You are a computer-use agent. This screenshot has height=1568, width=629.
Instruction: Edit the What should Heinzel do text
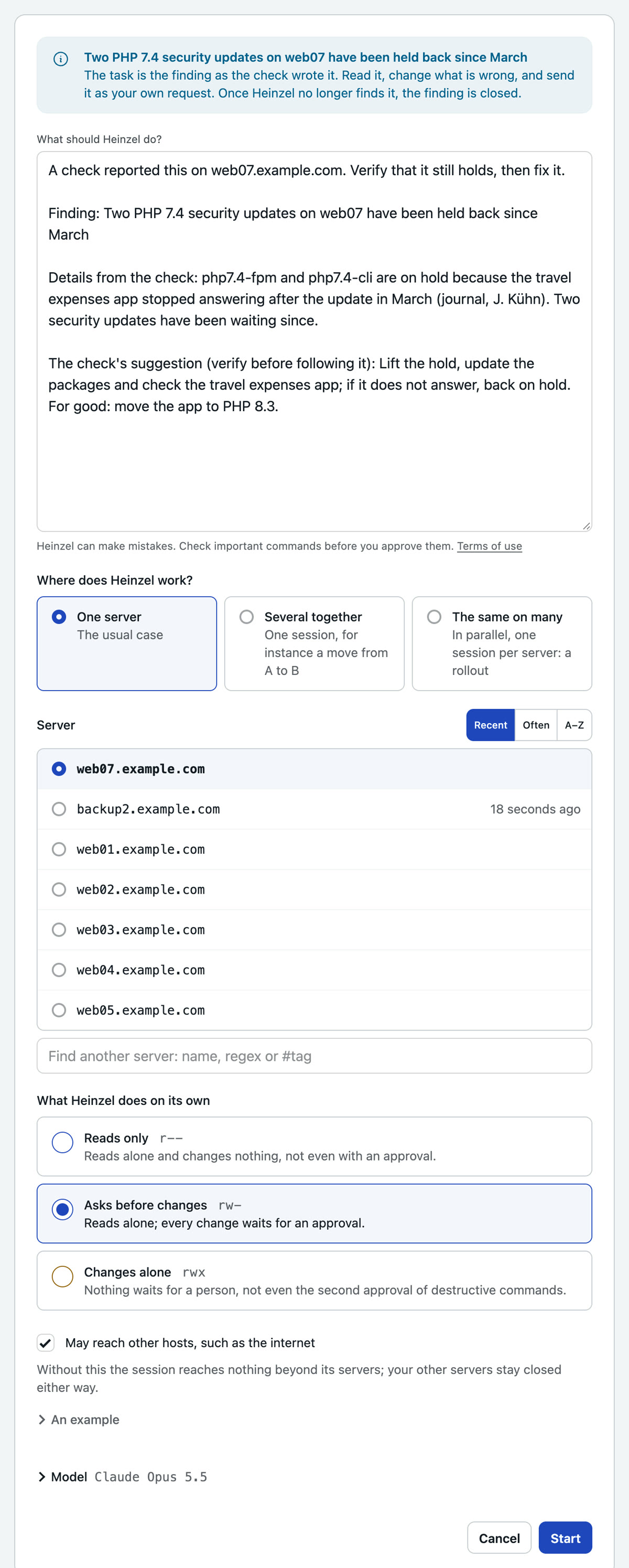pos(314,341)
